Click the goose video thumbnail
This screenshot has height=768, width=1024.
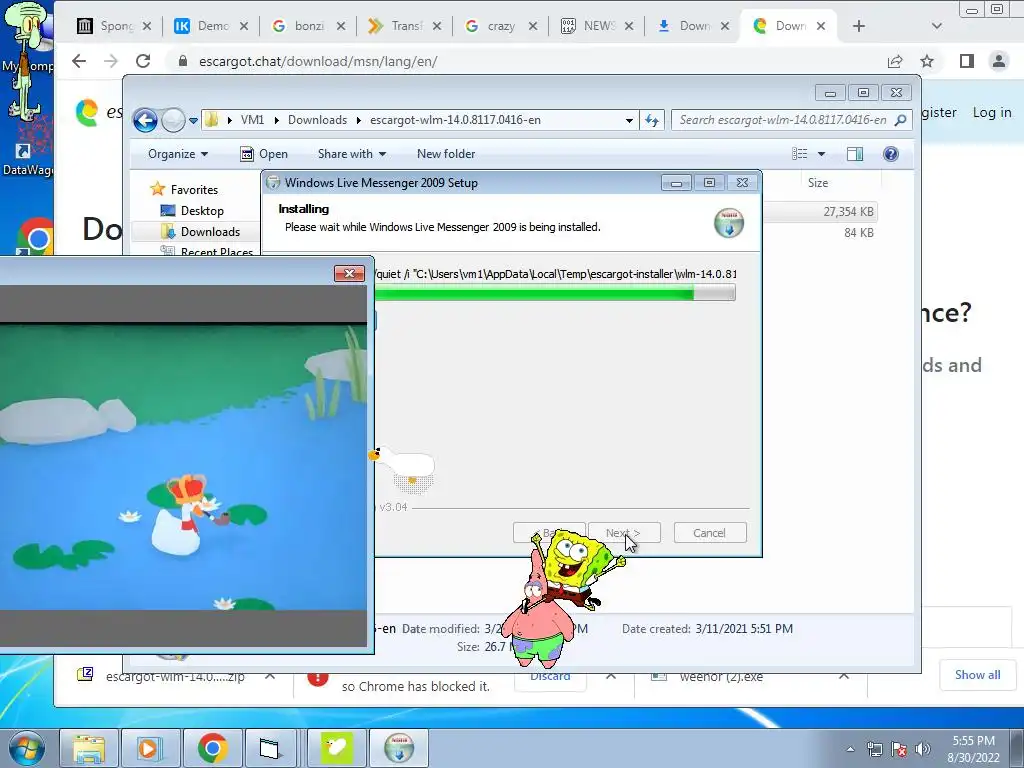[184, 467]
